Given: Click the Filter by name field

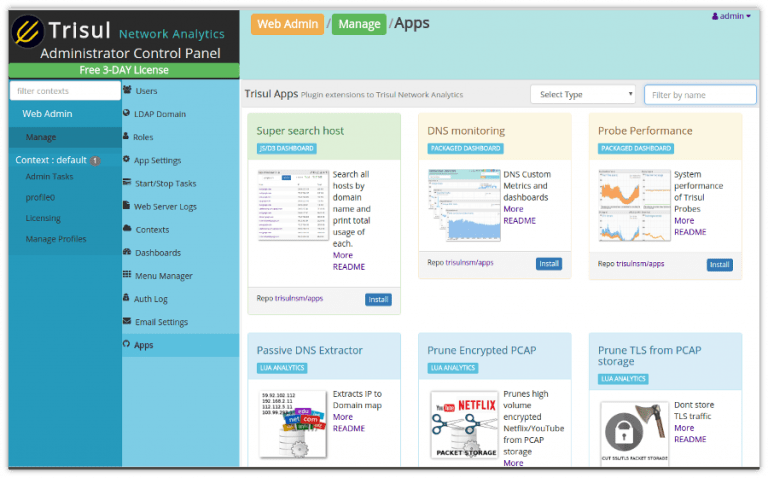Looking at the screenshot, I should click(700, 94).
